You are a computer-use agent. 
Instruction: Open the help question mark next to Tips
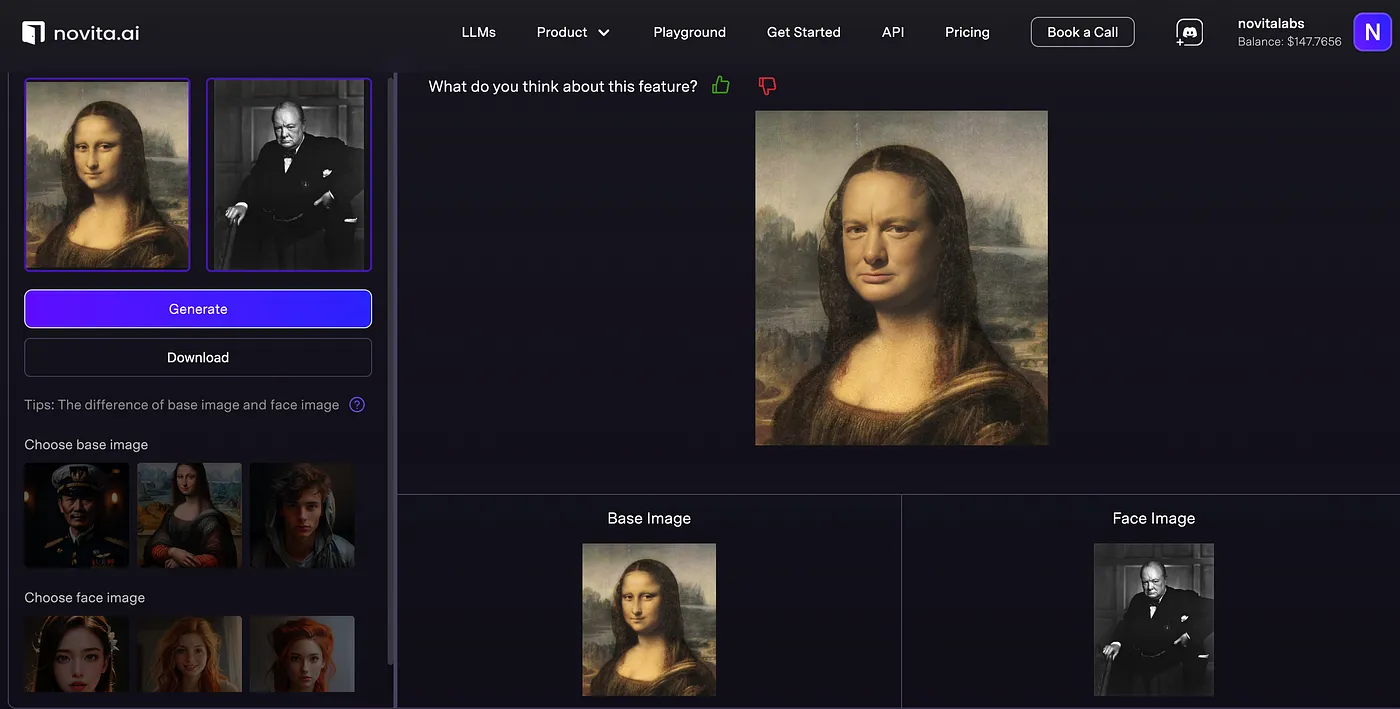click(x=357, y=405)
